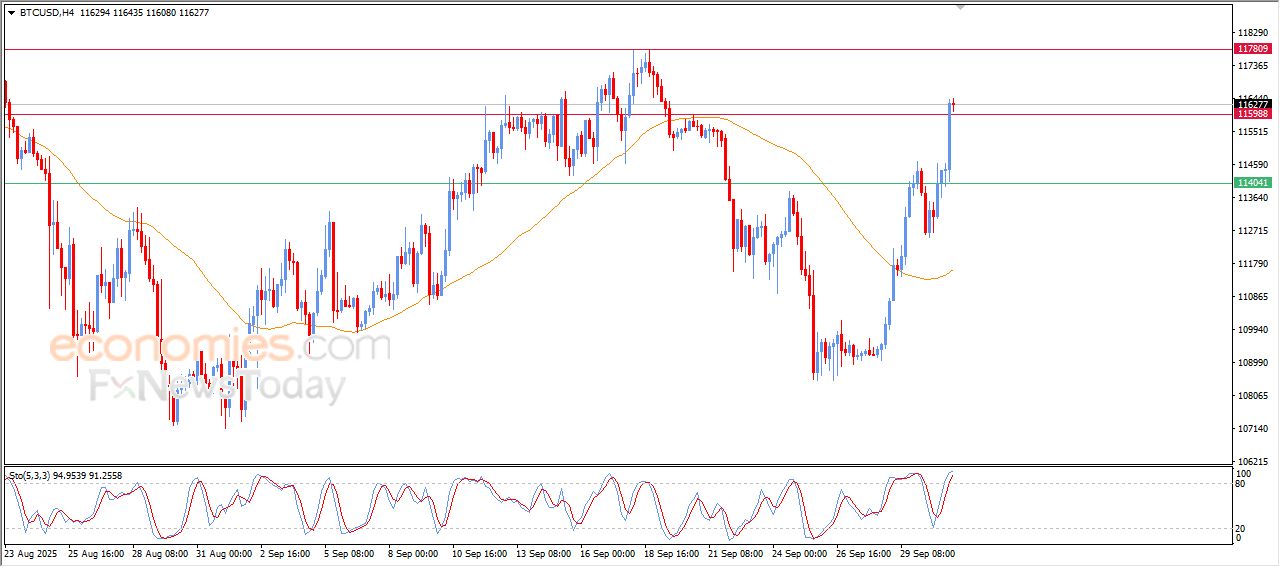
Task: Click the stochastic 20 level label
Action: click(1242, 528)
